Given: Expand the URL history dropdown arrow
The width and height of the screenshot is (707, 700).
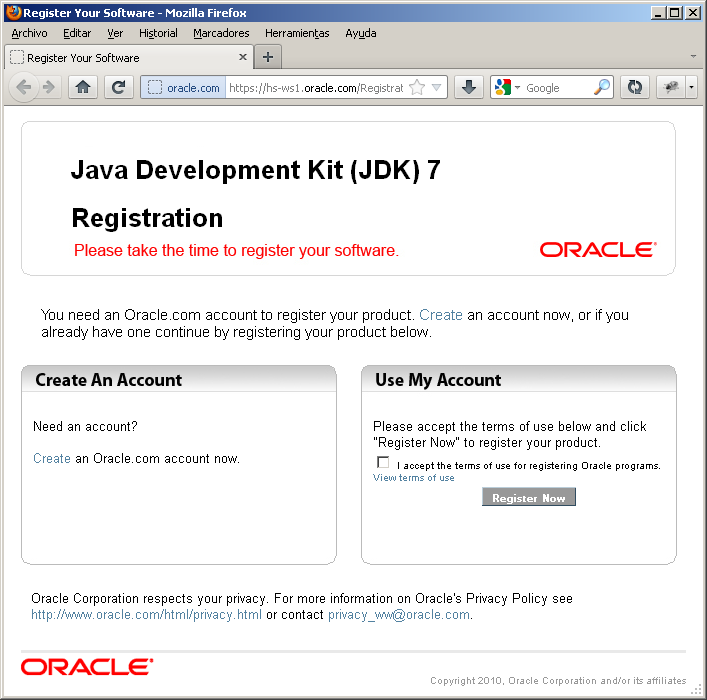Looking at the screenshot, I should [436, 88].
